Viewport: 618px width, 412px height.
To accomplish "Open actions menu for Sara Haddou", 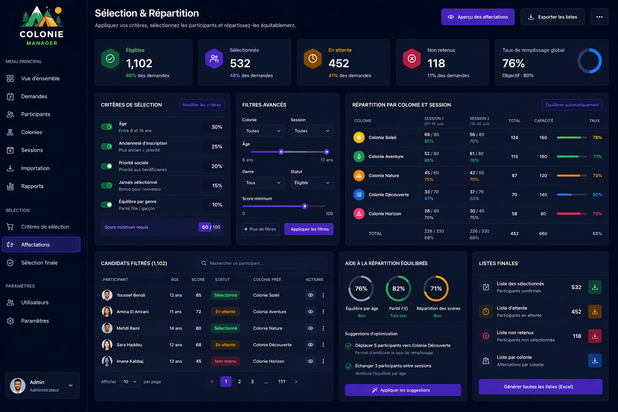I will pyautogui.click(x=323, y=345).
